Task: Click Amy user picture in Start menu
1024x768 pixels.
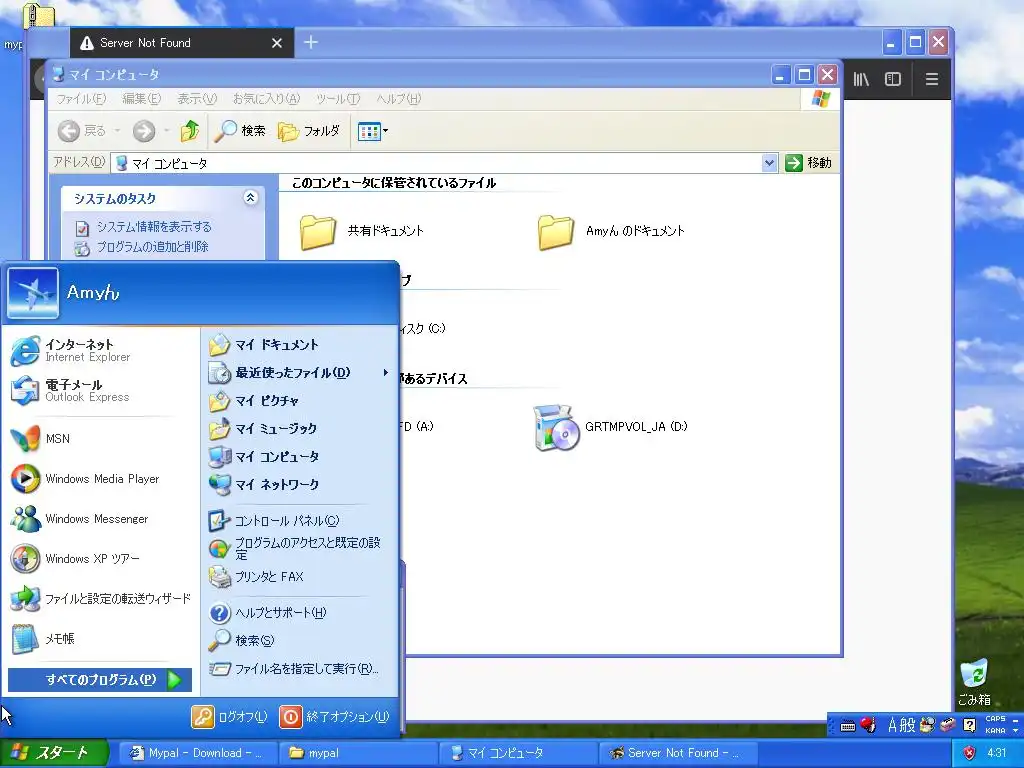Action: coord(33,293)
